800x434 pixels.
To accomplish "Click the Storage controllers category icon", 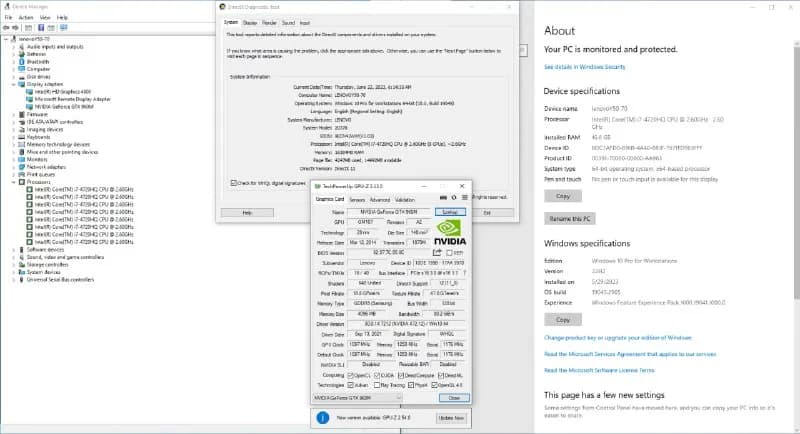I will 21,265.
